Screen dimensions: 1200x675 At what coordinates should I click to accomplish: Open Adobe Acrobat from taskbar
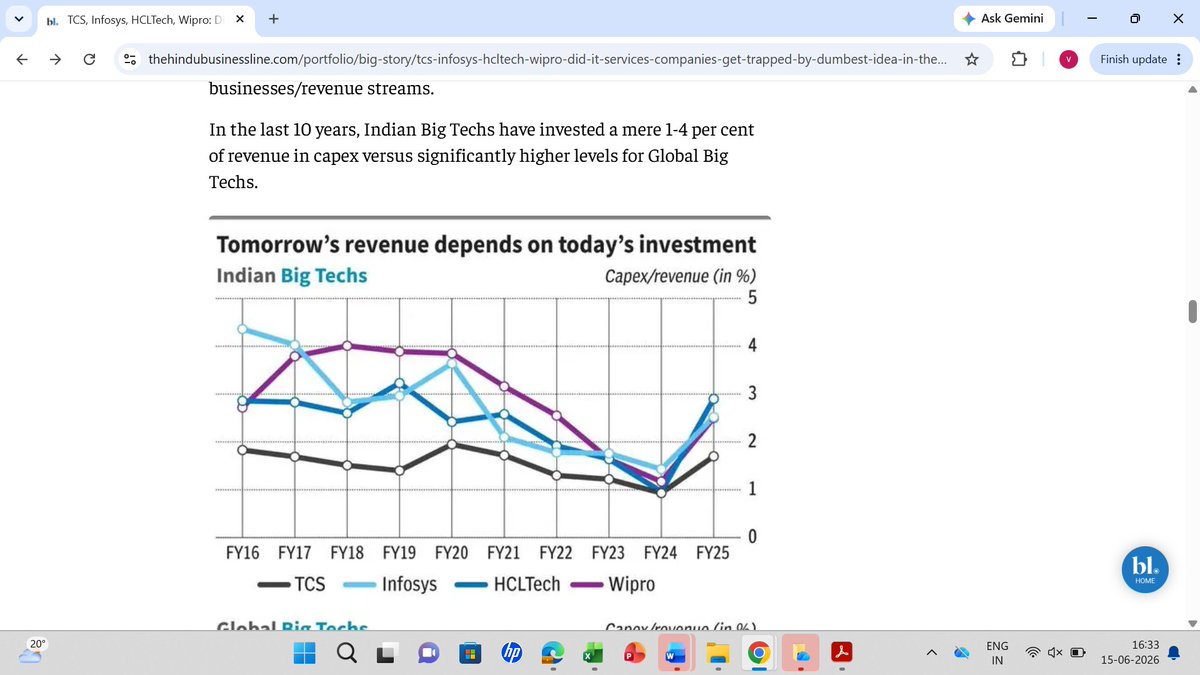click(842, 653)
